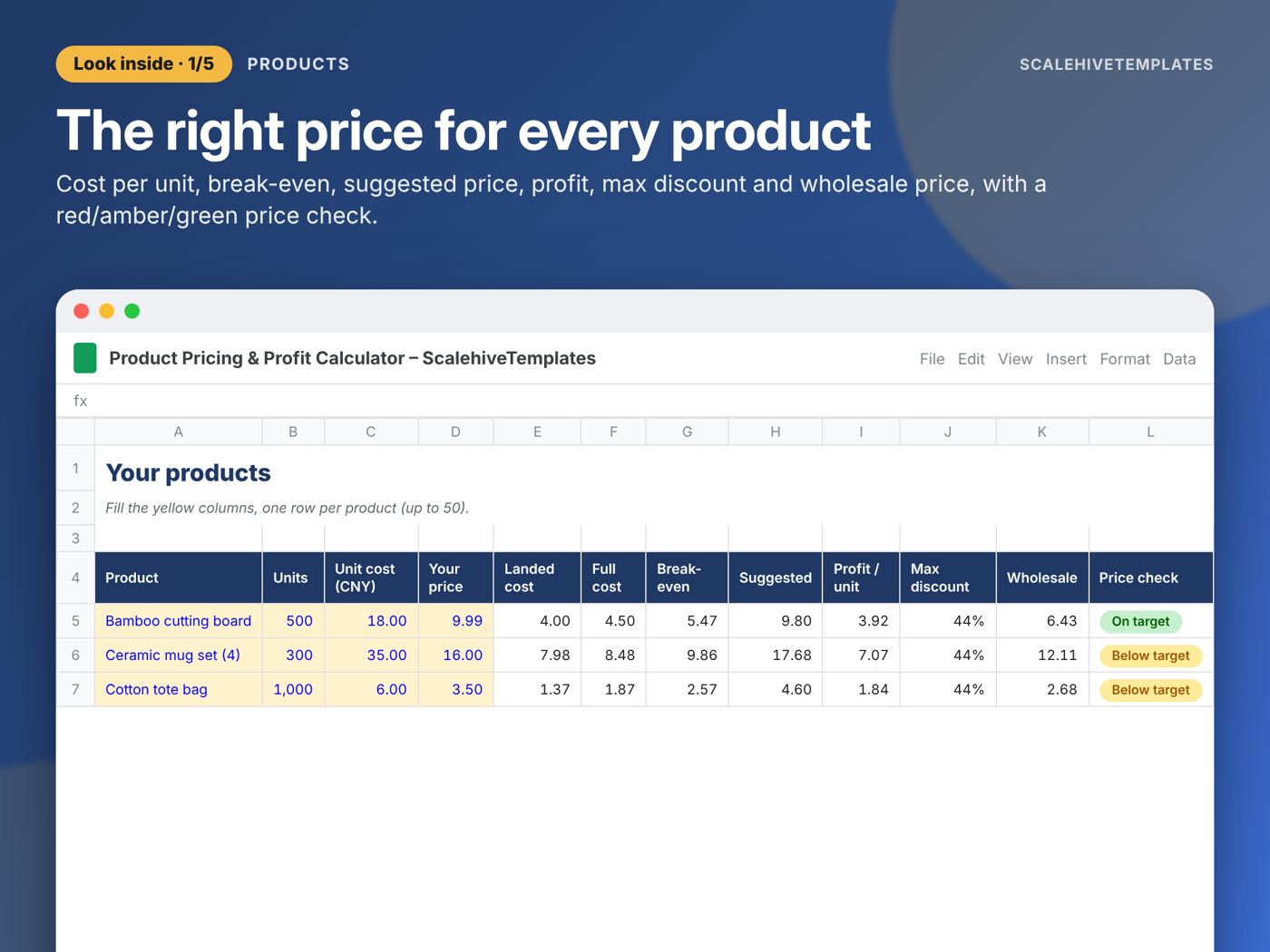Open the Insert menu
The height and width of the screenshot is (952, 1270).
coord(1066,359)
